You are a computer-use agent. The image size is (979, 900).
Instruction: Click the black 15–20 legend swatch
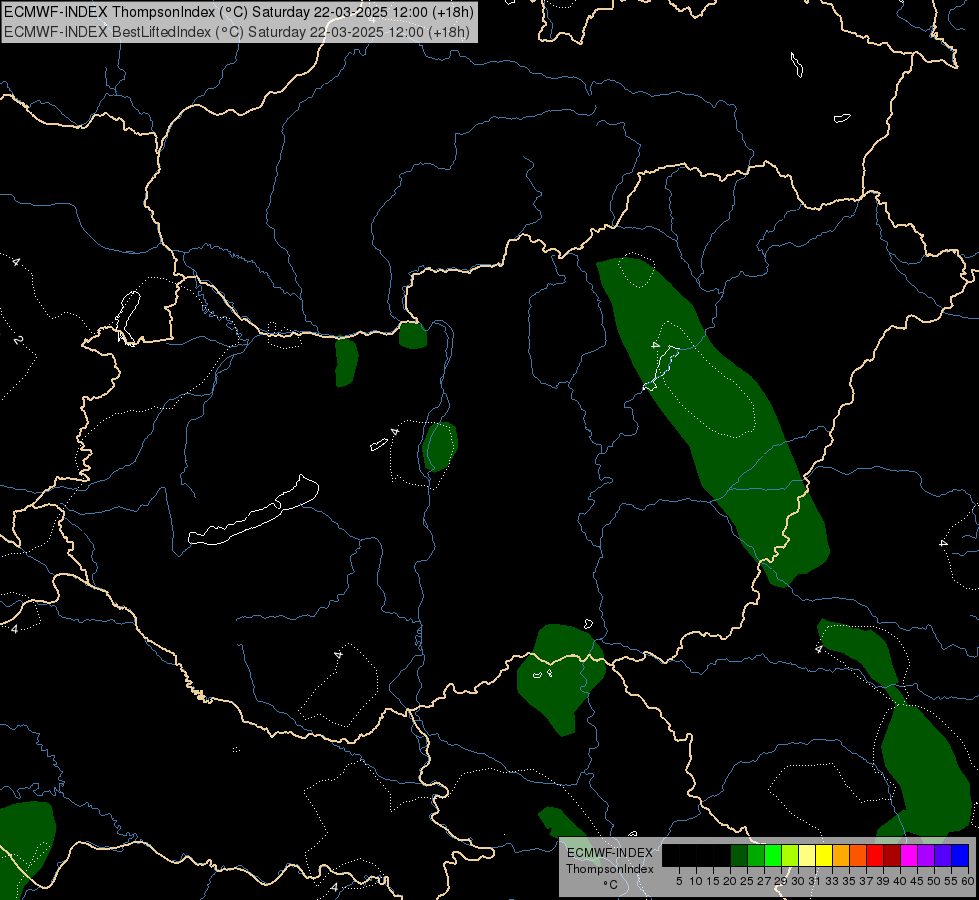point(722,855)
